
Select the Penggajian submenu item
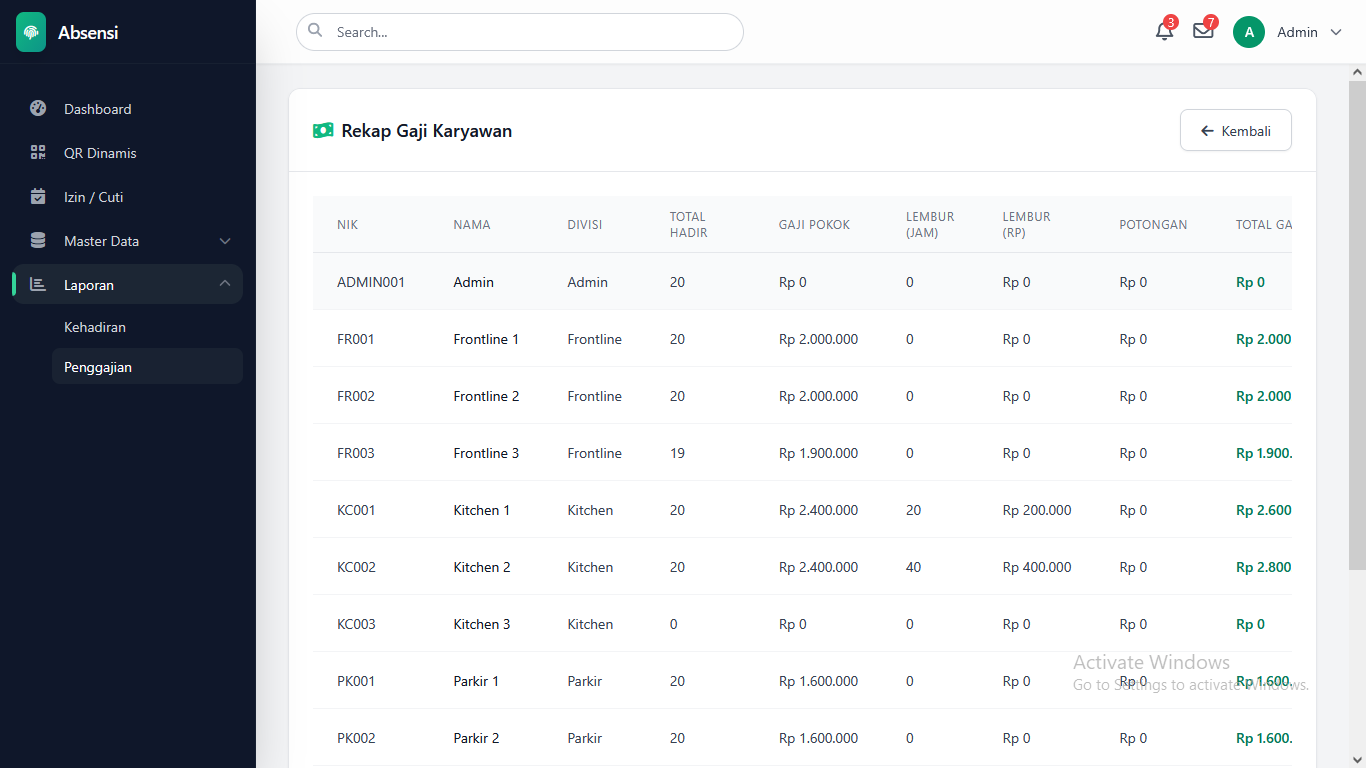[98, 367]
